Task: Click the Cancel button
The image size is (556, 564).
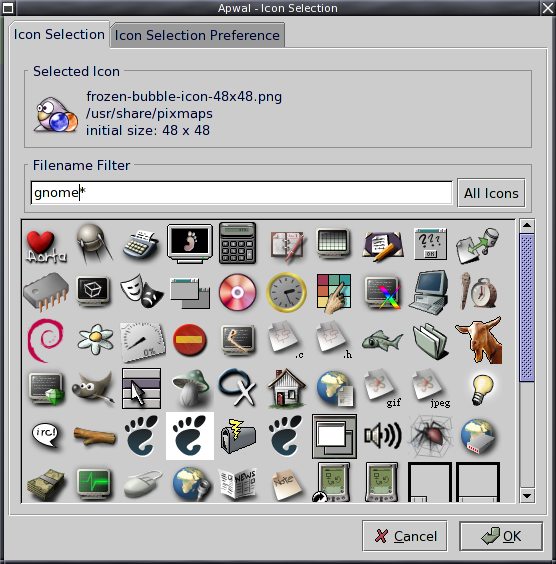Action: point(405,536)
